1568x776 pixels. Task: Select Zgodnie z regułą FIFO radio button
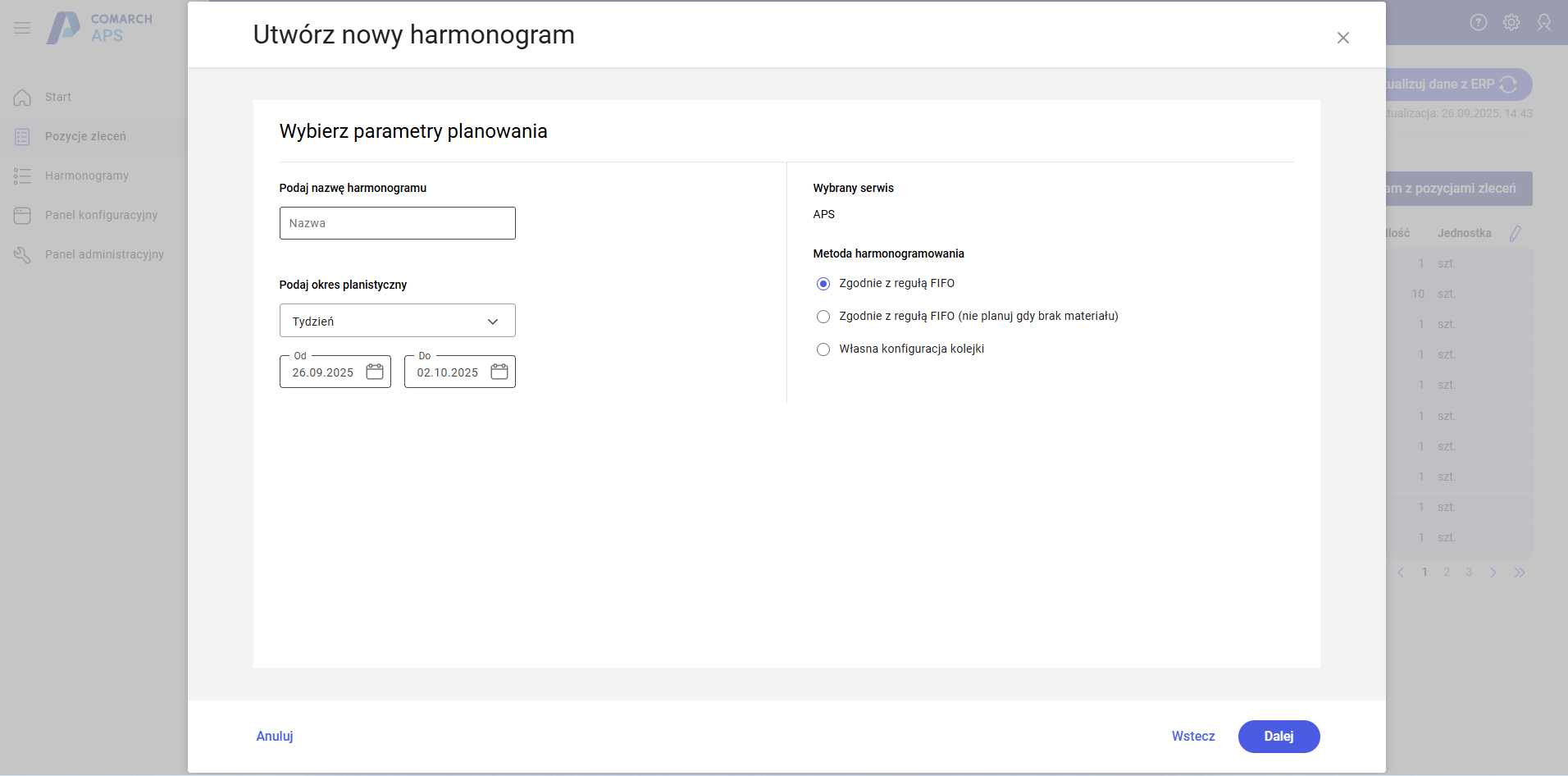[823, 284]
